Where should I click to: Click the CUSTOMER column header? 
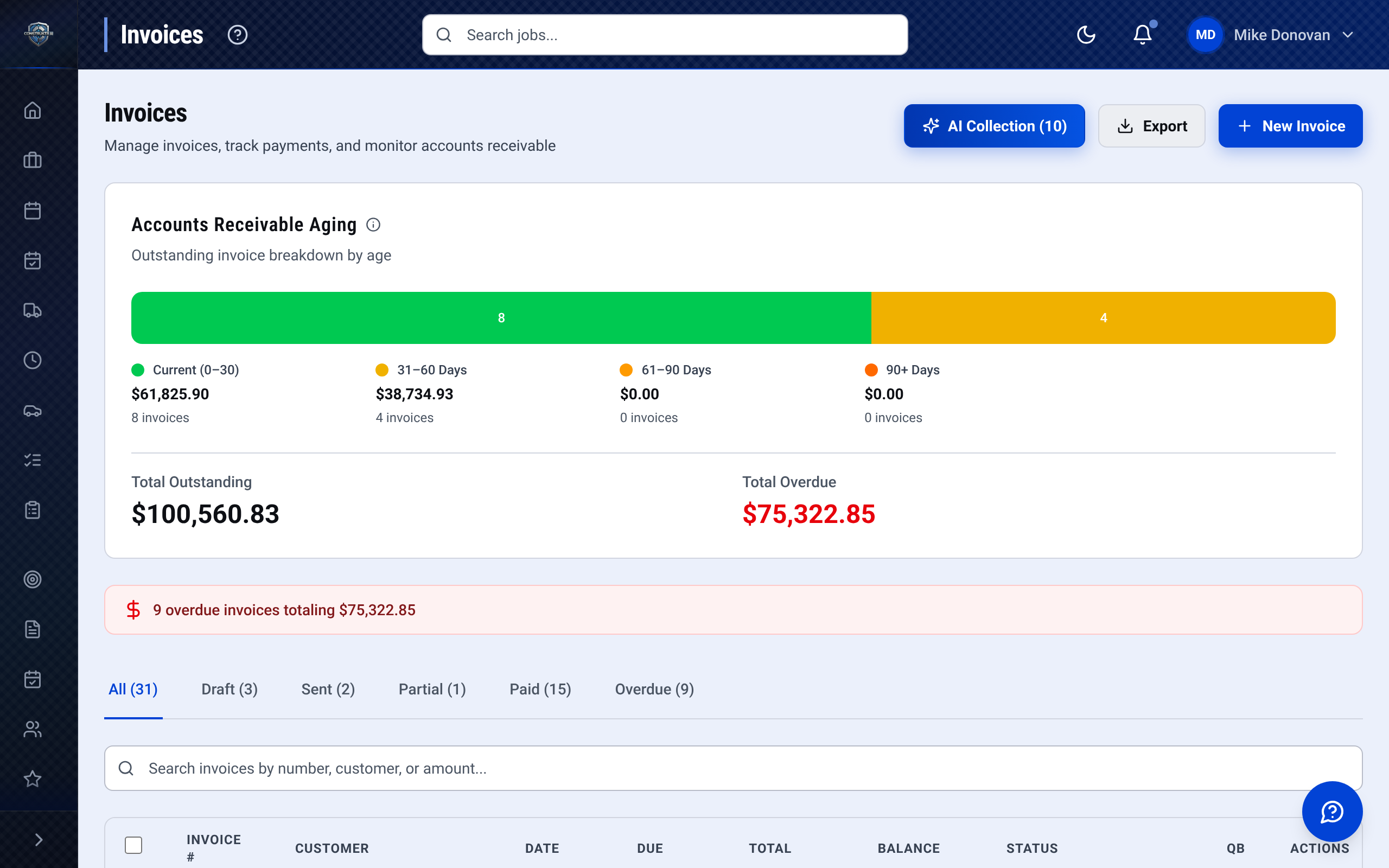pyautogui.click(x=332, y=848)
